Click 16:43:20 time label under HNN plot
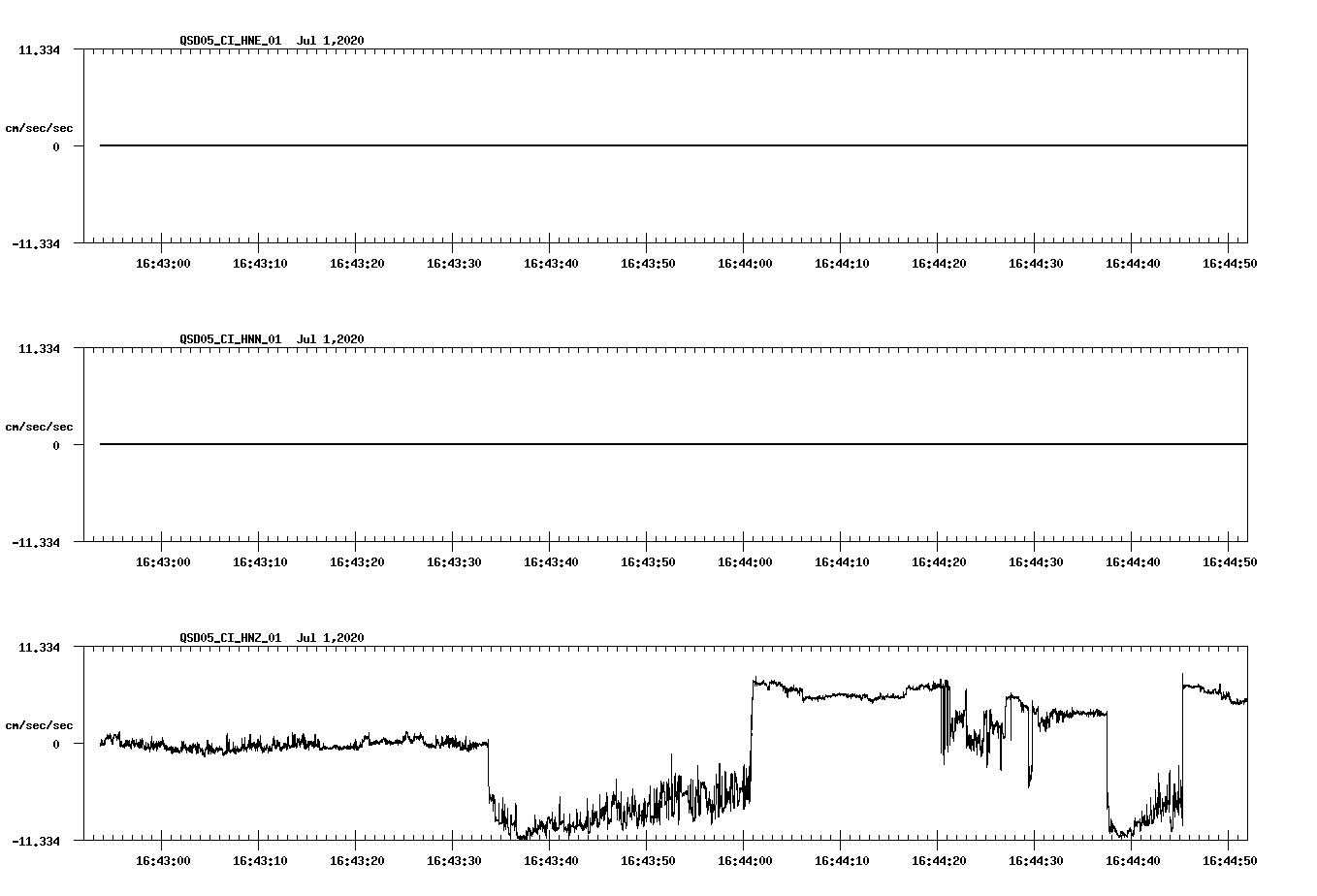1317x896 pixels. [357, 562]
